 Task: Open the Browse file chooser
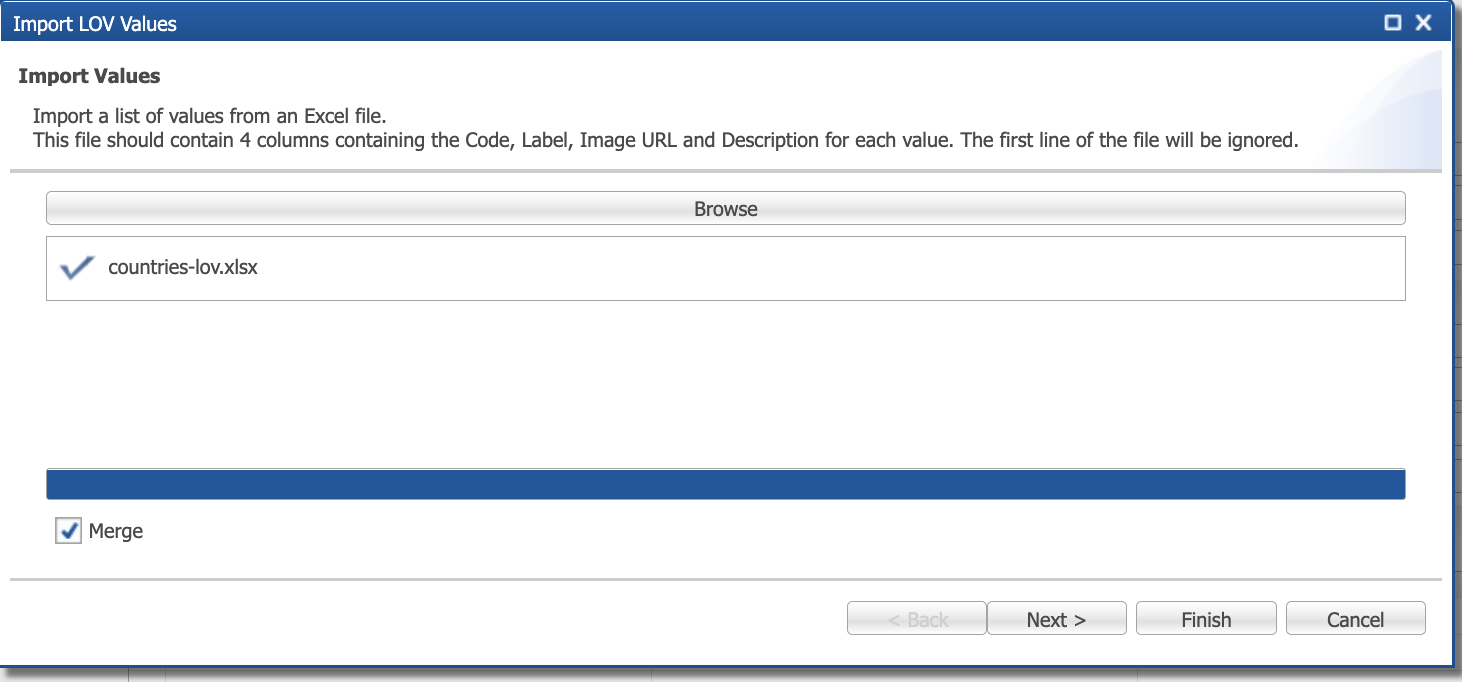coord(726,208)
